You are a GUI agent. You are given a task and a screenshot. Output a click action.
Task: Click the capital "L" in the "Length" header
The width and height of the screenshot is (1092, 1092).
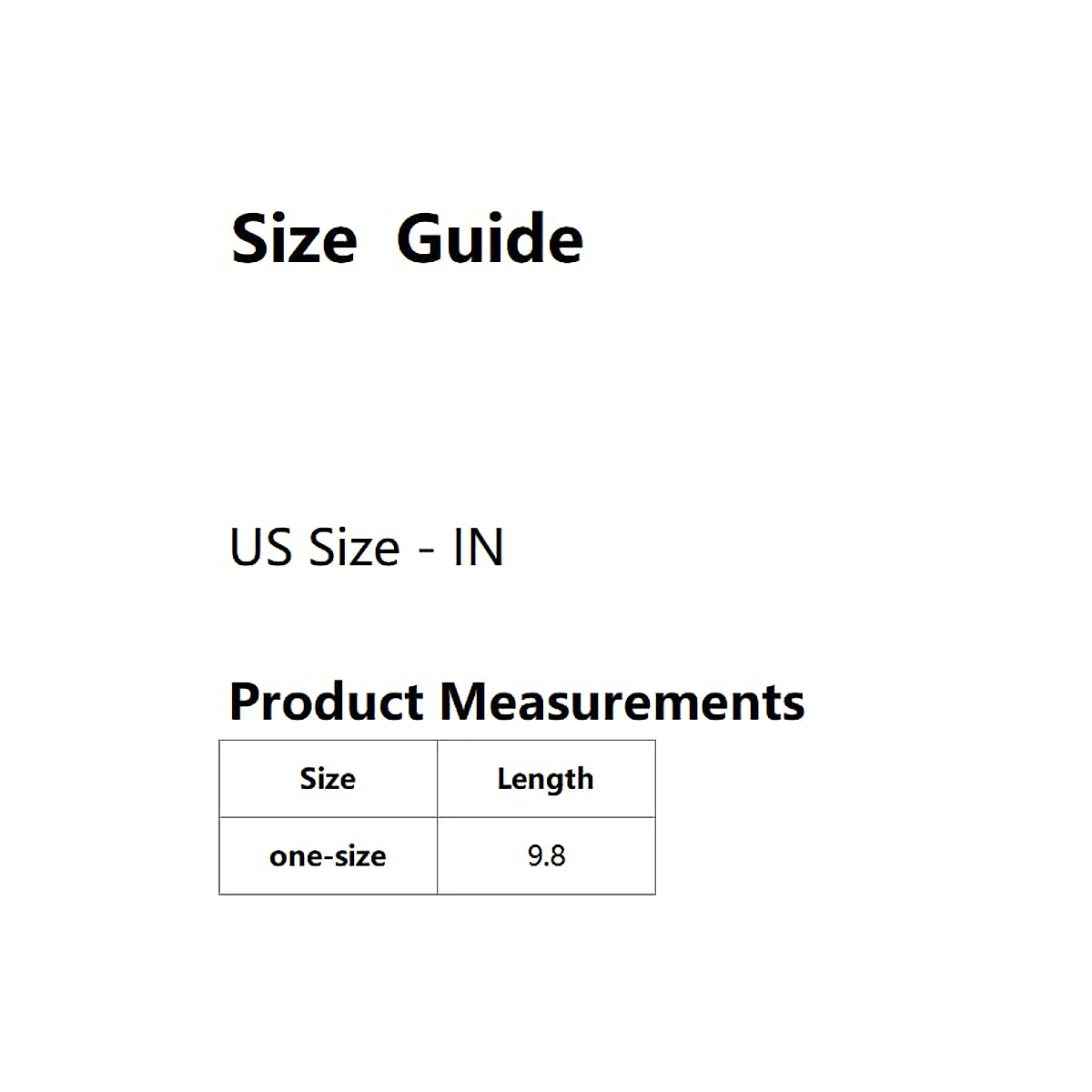pyautogui.click(x=503, y=779)
